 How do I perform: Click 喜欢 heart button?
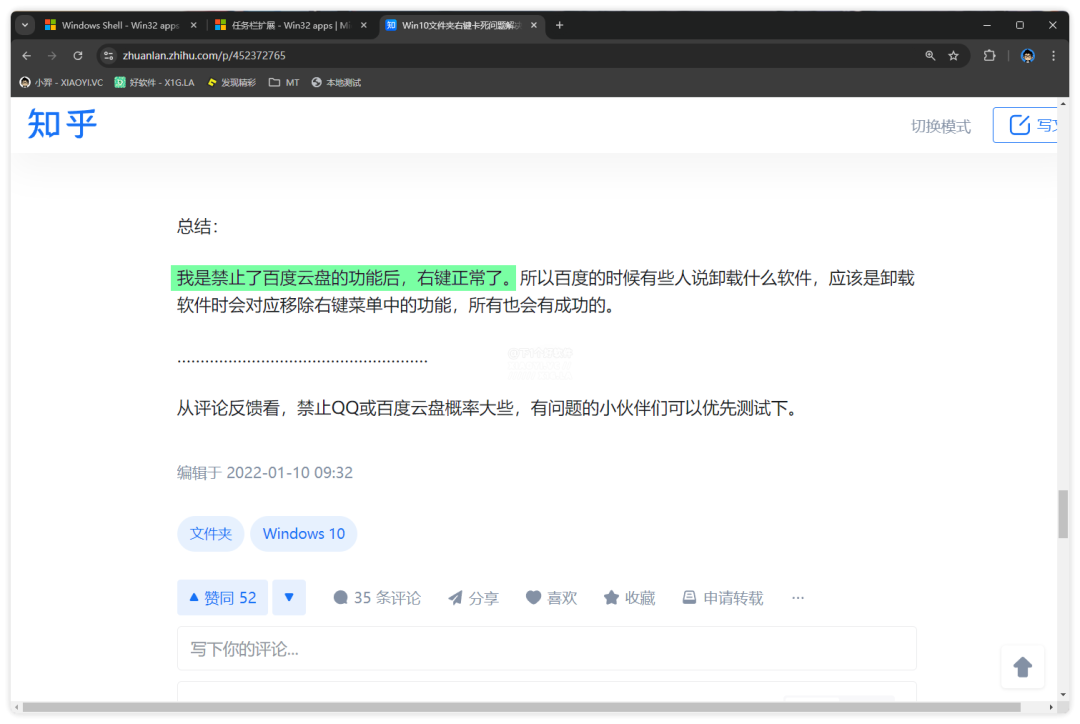[551, 598]
